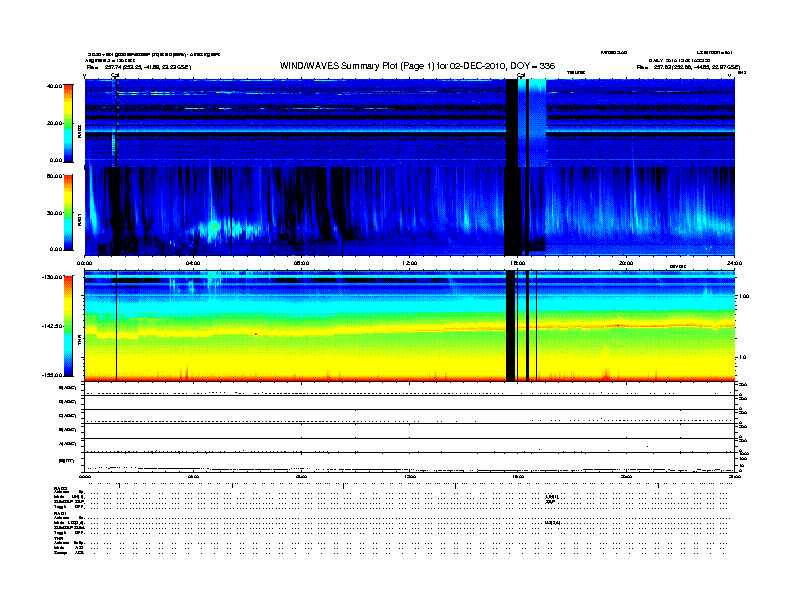Click the left Cal marker above RAD2 panel
Viewport: 792px width, 612px height.
pos(115,75)
